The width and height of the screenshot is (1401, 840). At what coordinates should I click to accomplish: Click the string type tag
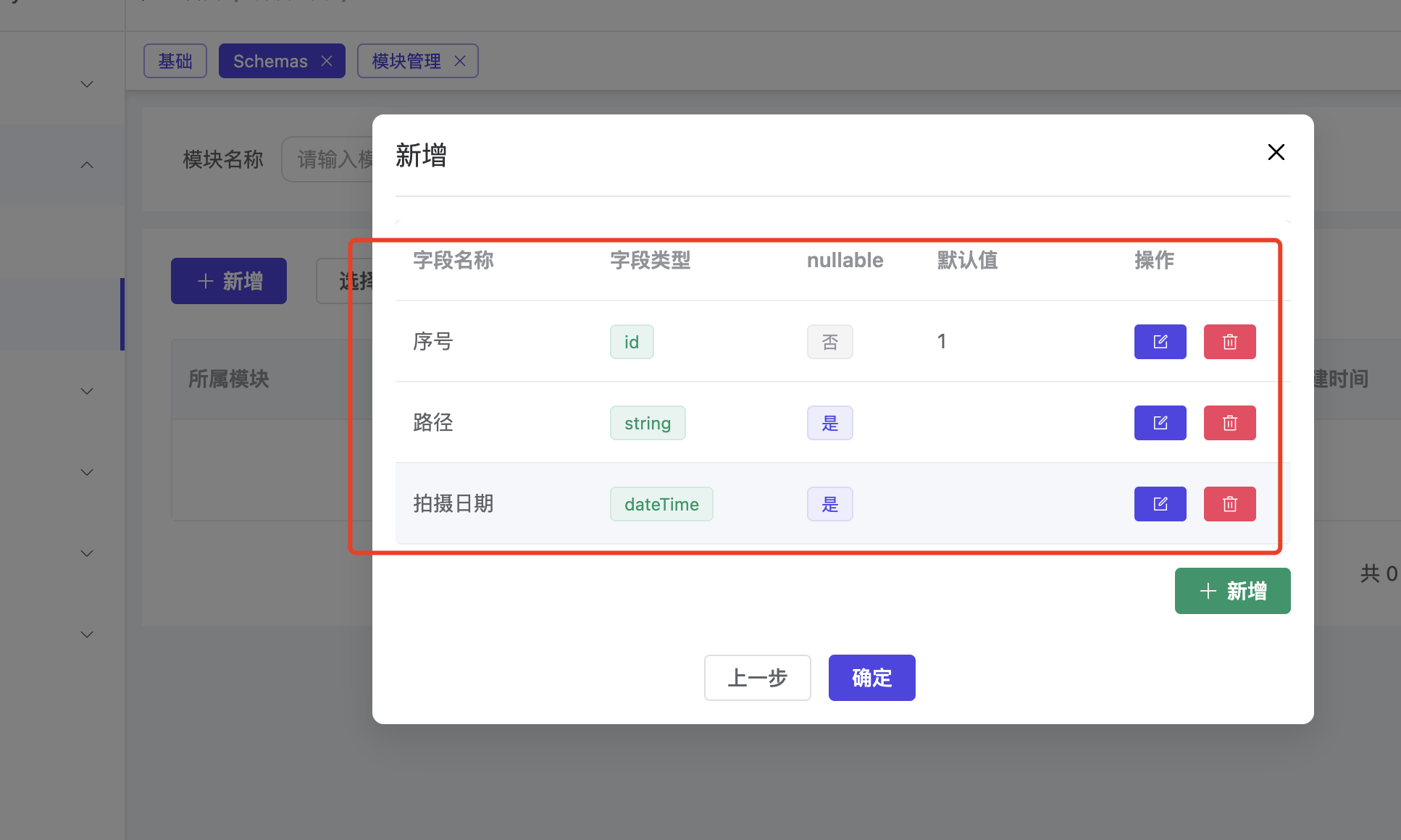point(648,423)
